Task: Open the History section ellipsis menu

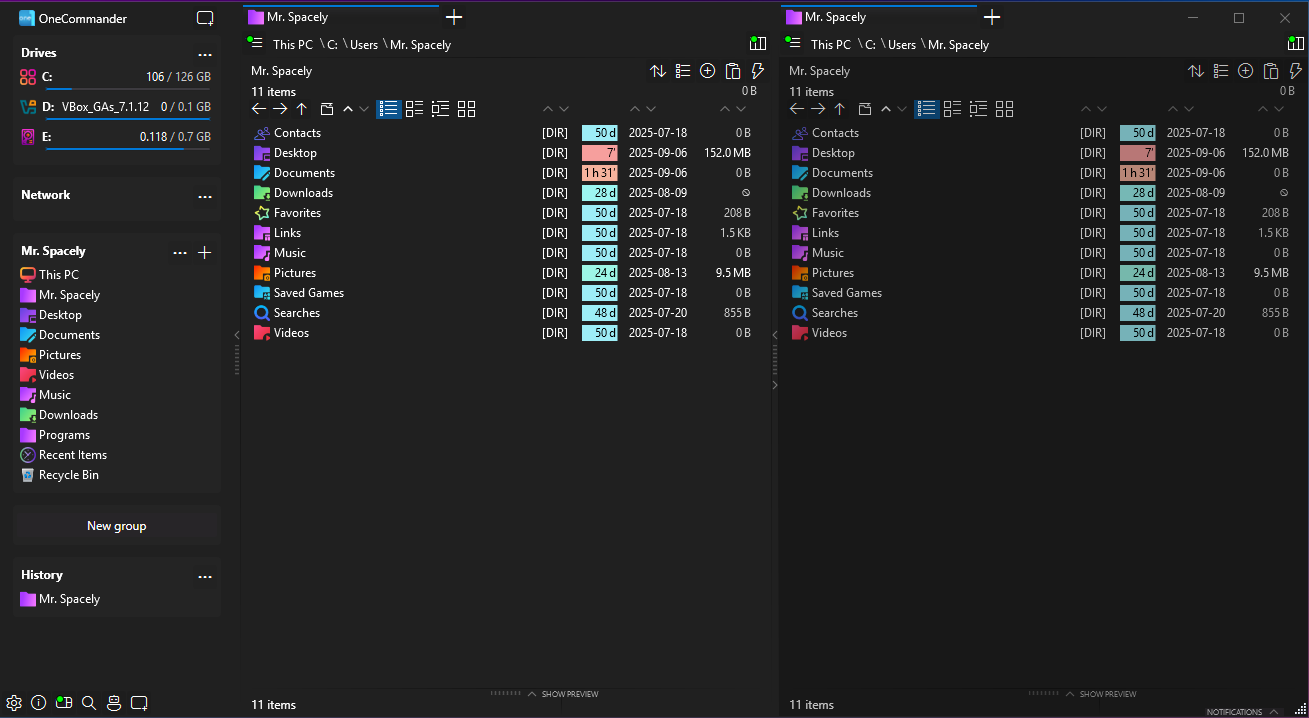Action: pyautogui.click(x=205, y=576)
